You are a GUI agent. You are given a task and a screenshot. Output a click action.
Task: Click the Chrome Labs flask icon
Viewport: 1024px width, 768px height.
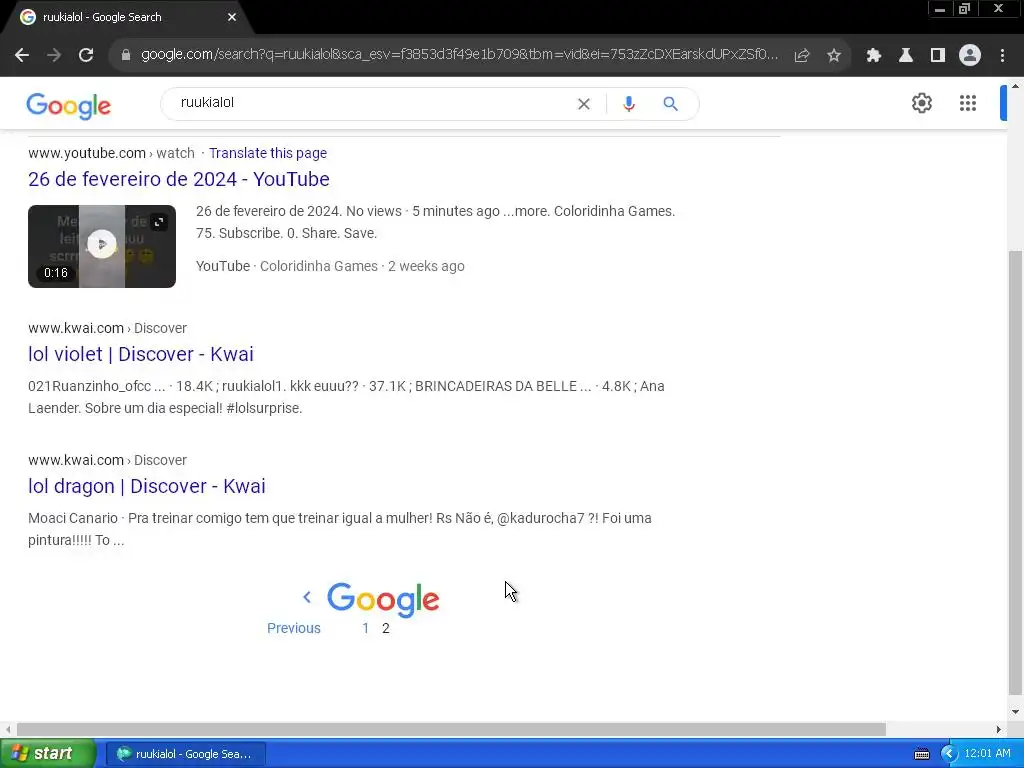pyautogui.click(x=906, y=56)
